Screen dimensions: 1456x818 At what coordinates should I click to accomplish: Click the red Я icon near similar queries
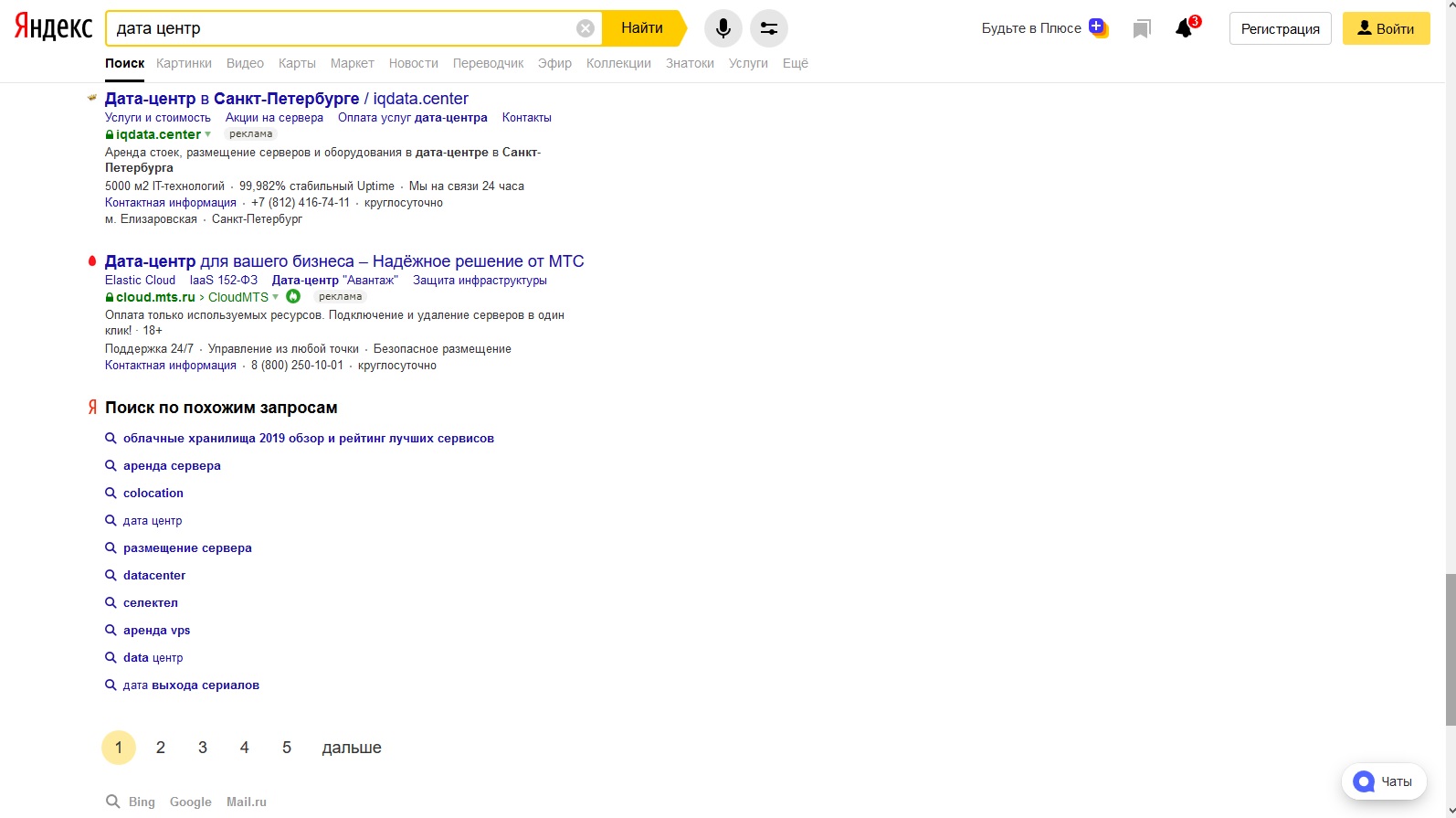pos(92,408)
